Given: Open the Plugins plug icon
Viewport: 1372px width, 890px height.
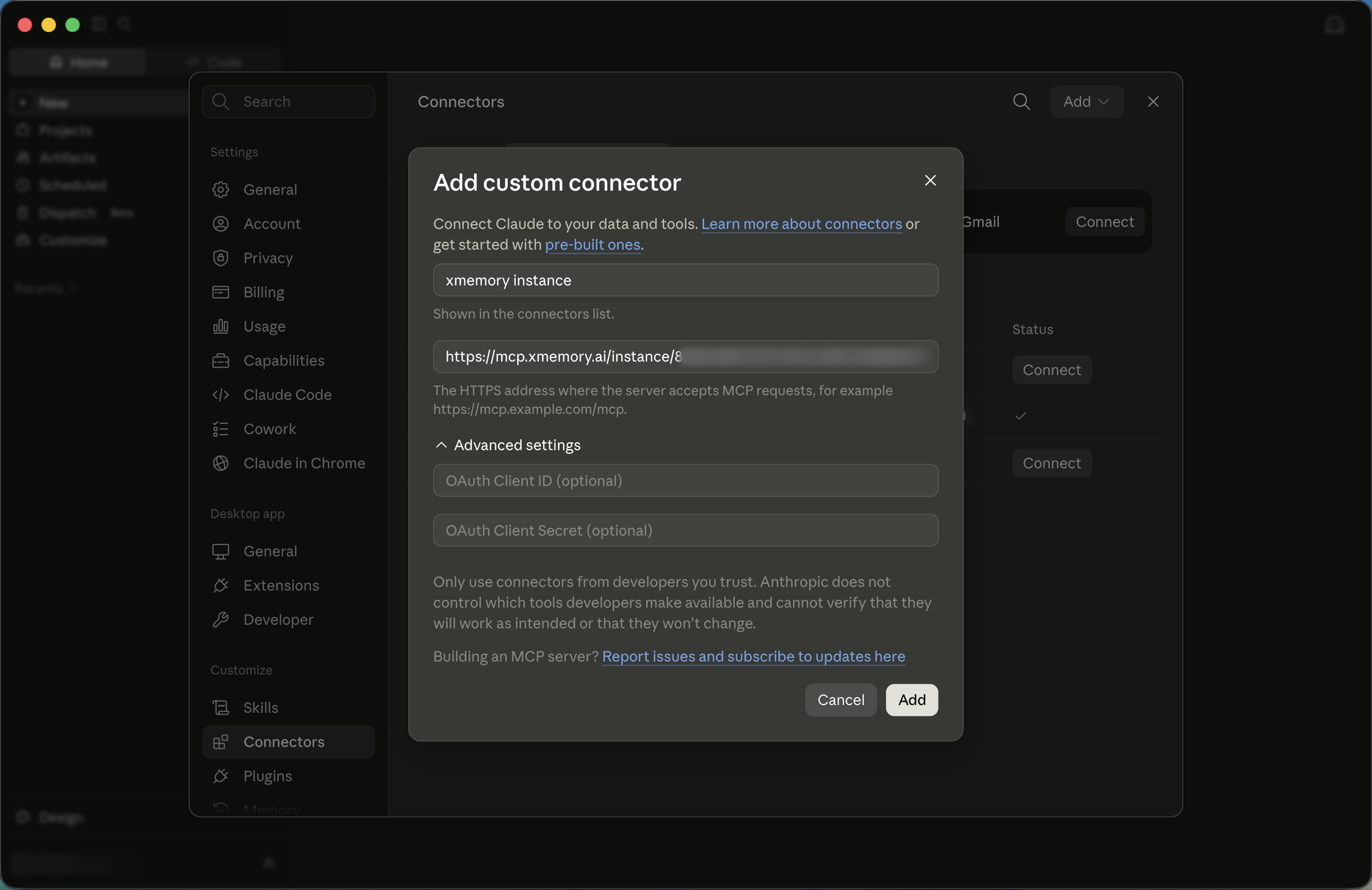Looking at the screenshot, I should [x=220, y=776].
